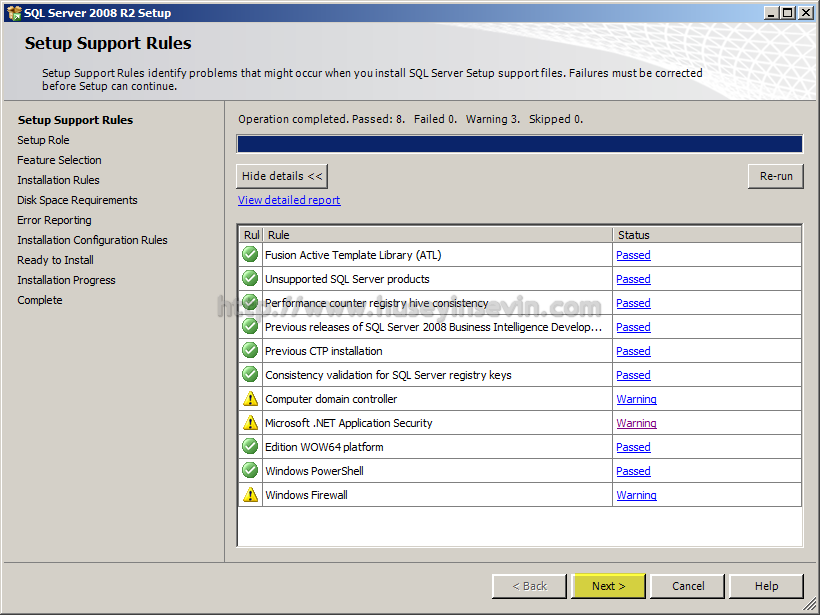Close the SQL Server 2008 R2 Setup window
The width and height of the screenshot is (820, 615).
(806, 13)
